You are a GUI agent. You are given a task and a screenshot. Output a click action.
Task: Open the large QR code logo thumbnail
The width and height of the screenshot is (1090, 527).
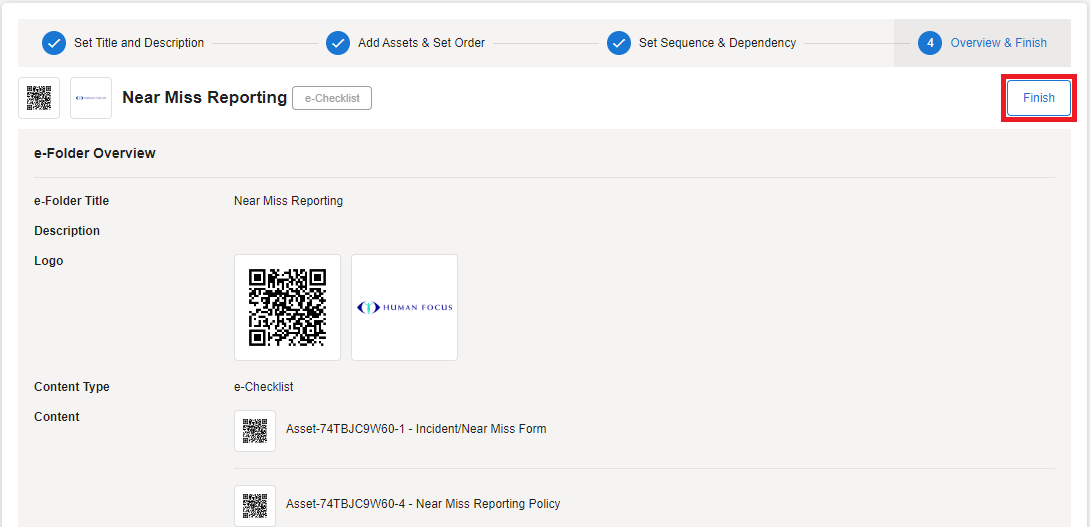pos(287,307)
